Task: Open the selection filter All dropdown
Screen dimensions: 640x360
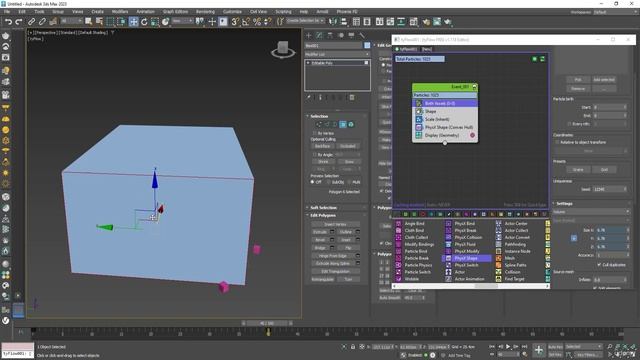Action: coord(71,21)
